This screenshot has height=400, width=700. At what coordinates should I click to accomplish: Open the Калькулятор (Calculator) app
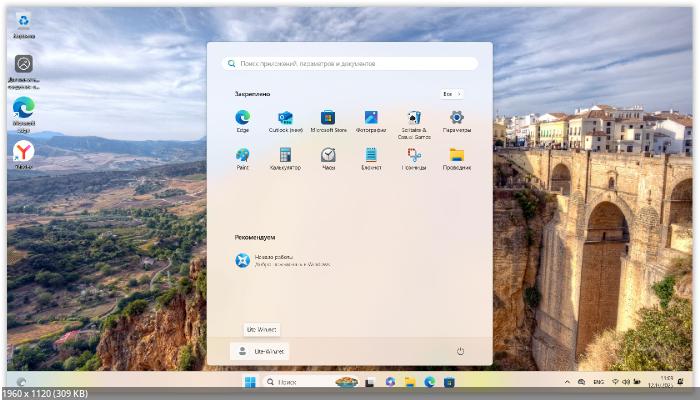285,155
